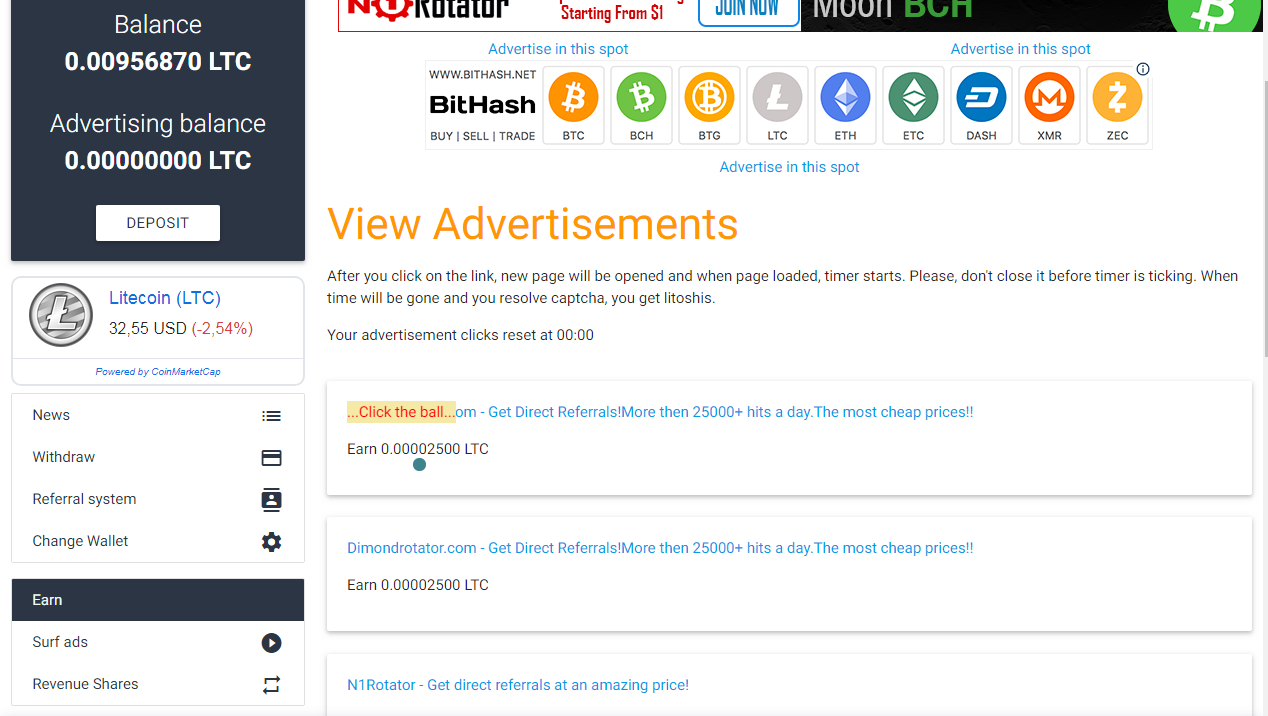Open the Dimondrotator.com advertisement link
The image size is (1268, 716).
[x=660, y=548]
